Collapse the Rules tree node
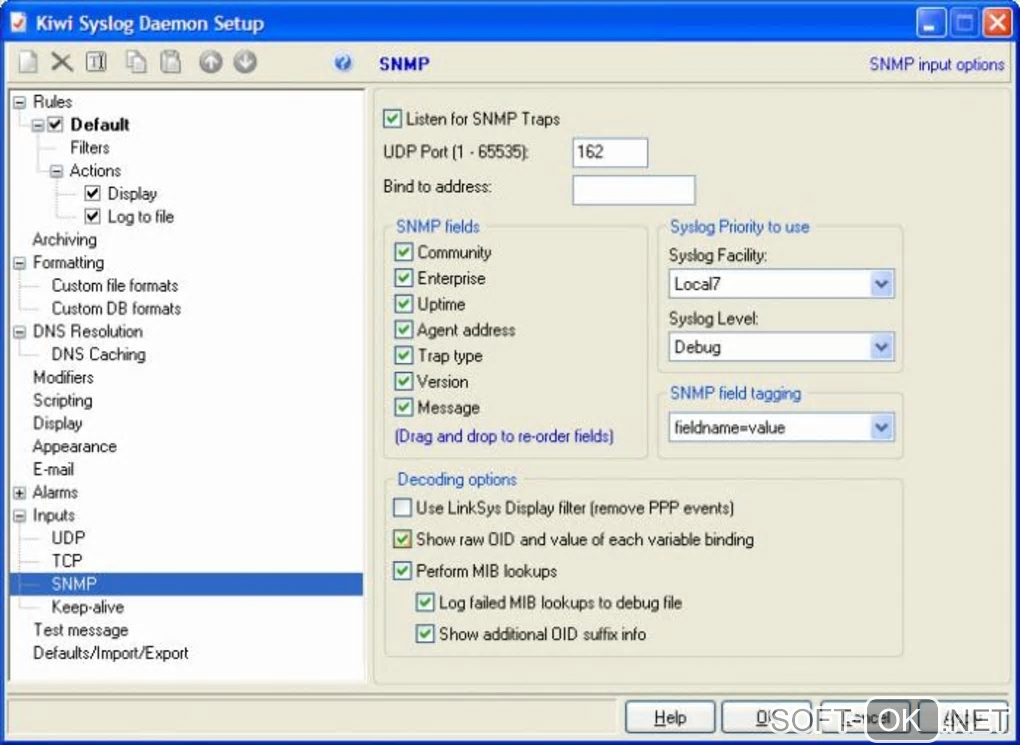 pyautogui.click(x=20, y=102)
